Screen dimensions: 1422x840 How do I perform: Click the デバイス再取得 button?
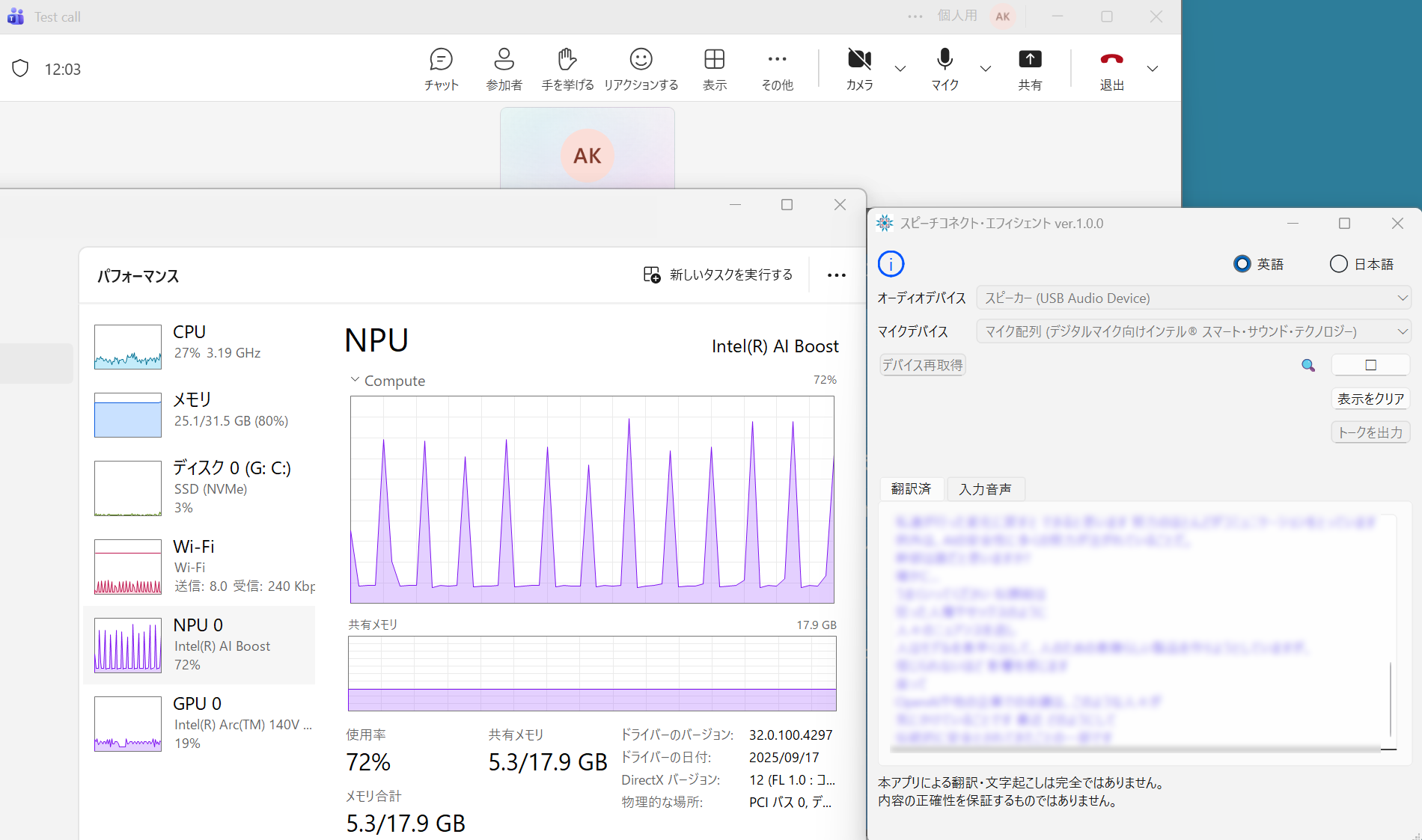click(922, 365)
